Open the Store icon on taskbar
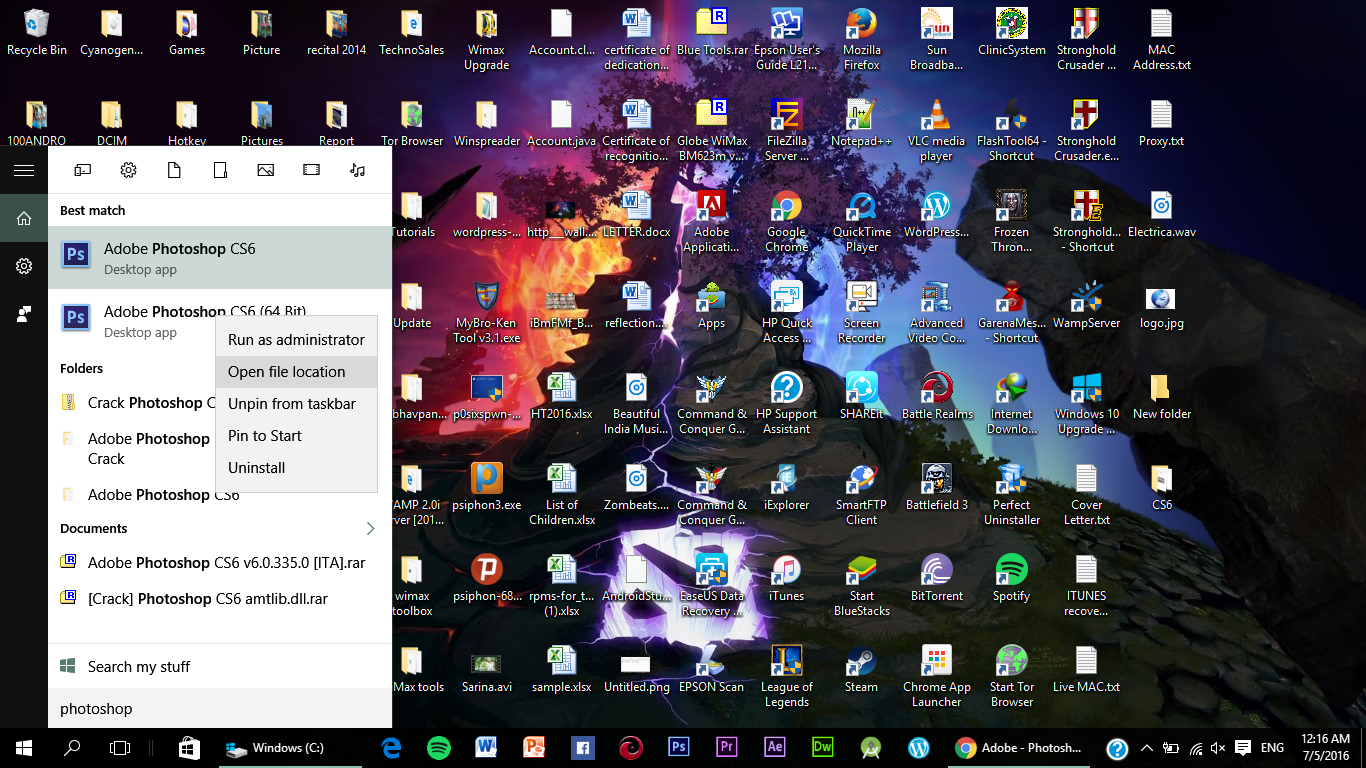Screen dimensions: 1366x768 (188, 748)
